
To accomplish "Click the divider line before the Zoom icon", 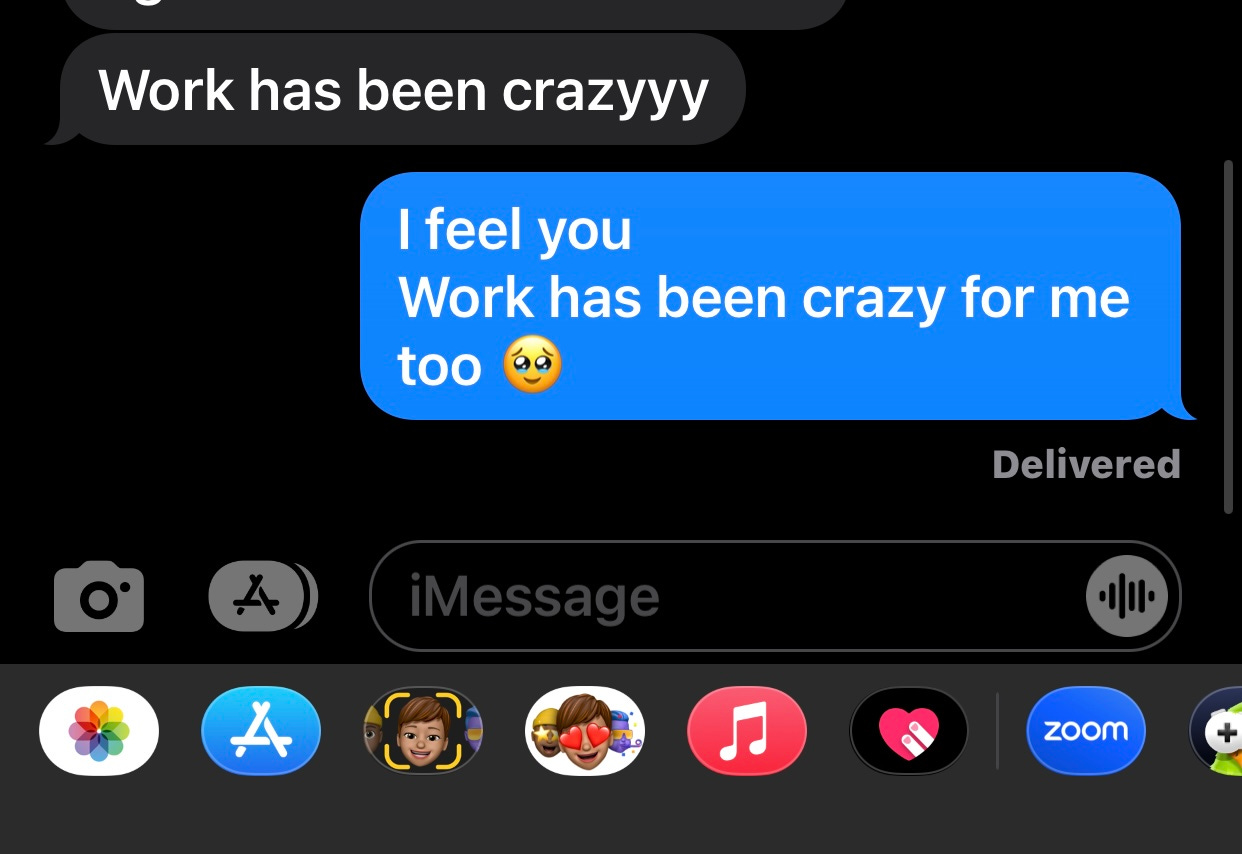I will click(x=998, y=731).
